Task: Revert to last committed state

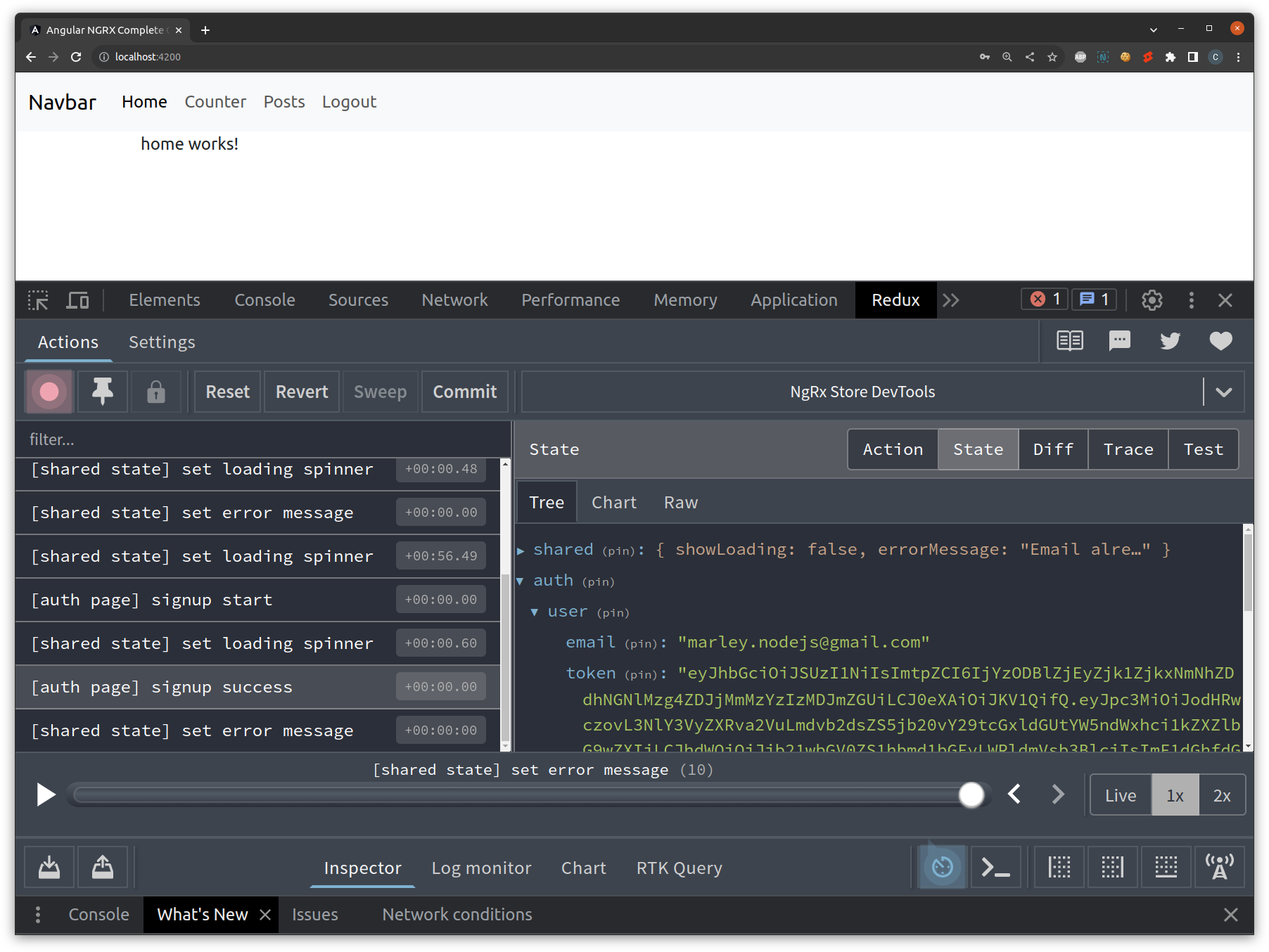Action: (301, 392)
